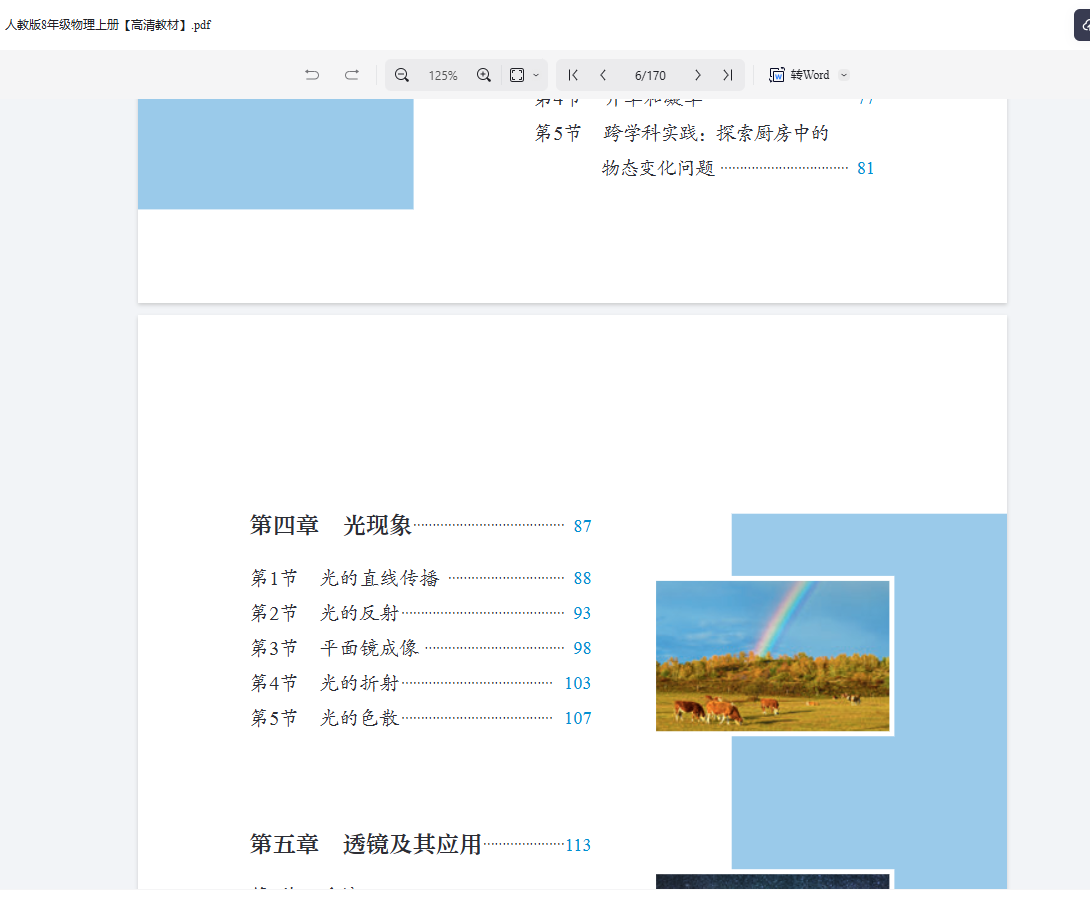Open chapter link 第四章 光现象

click(x=331, y=525)
